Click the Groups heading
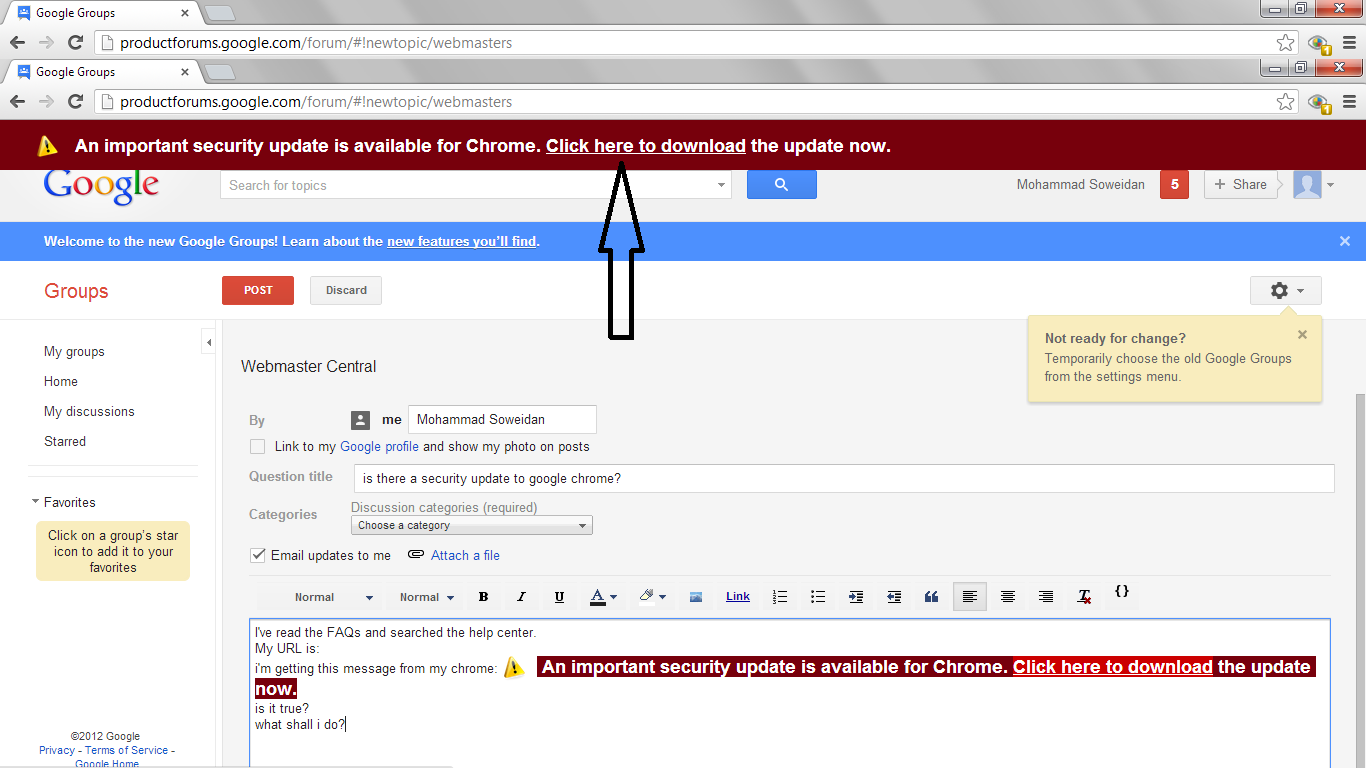This screenshot has width=1366, height=768. pyautogui.click(x=76, y=291)
